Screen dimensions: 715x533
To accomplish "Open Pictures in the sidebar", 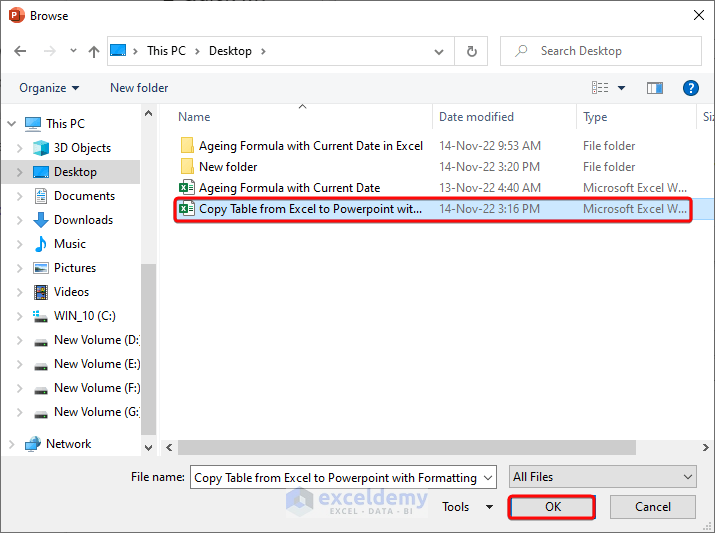I will tap(75, 268).
